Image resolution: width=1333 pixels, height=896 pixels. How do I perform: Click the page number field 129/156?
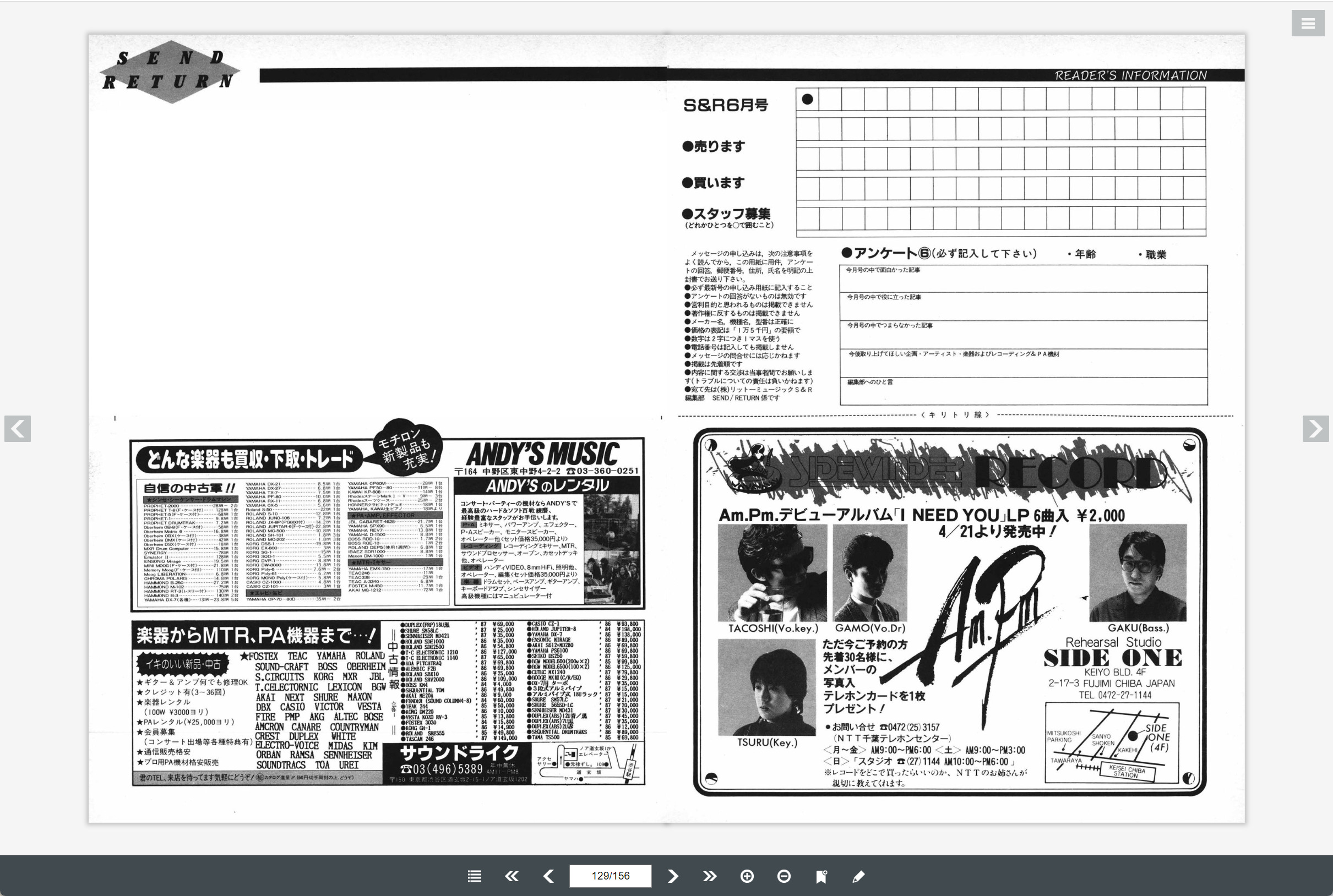click(611, 876)
